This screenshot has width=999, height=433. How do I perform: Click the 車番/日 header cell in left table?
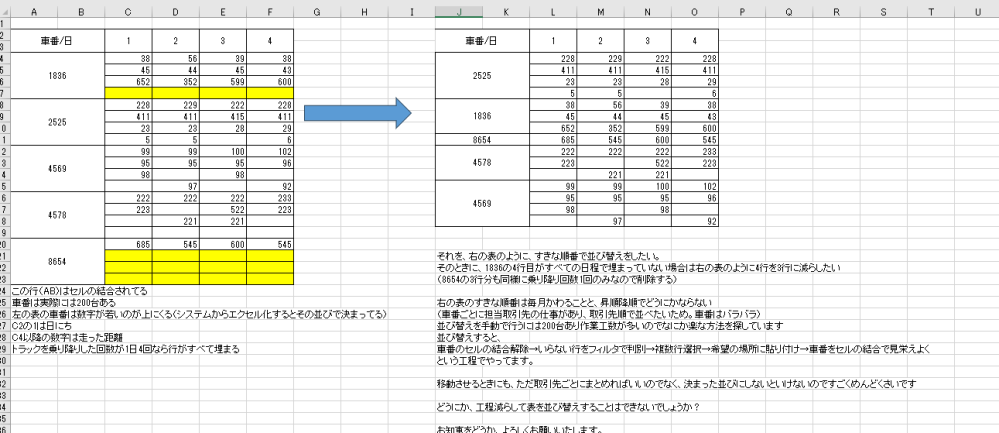click(x=56, y=41)
